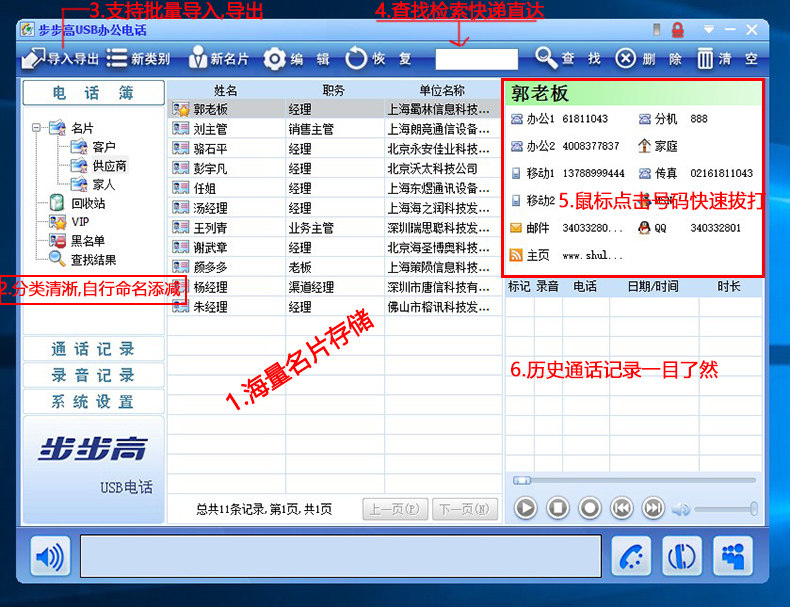Select contact row 颜多多
Viewport: 790px width, 607px height.
(335, 267)
